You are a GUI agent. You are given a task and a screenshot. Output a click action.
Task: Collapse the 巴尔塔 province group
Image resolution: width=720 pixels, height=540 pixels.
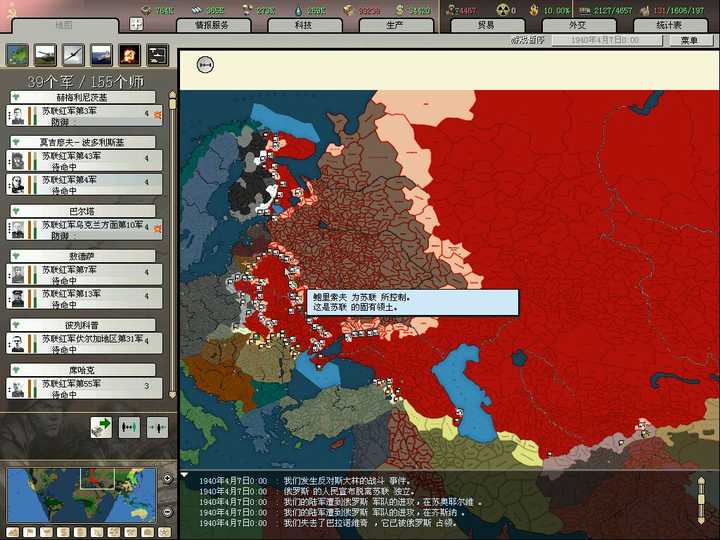[16, 211]
